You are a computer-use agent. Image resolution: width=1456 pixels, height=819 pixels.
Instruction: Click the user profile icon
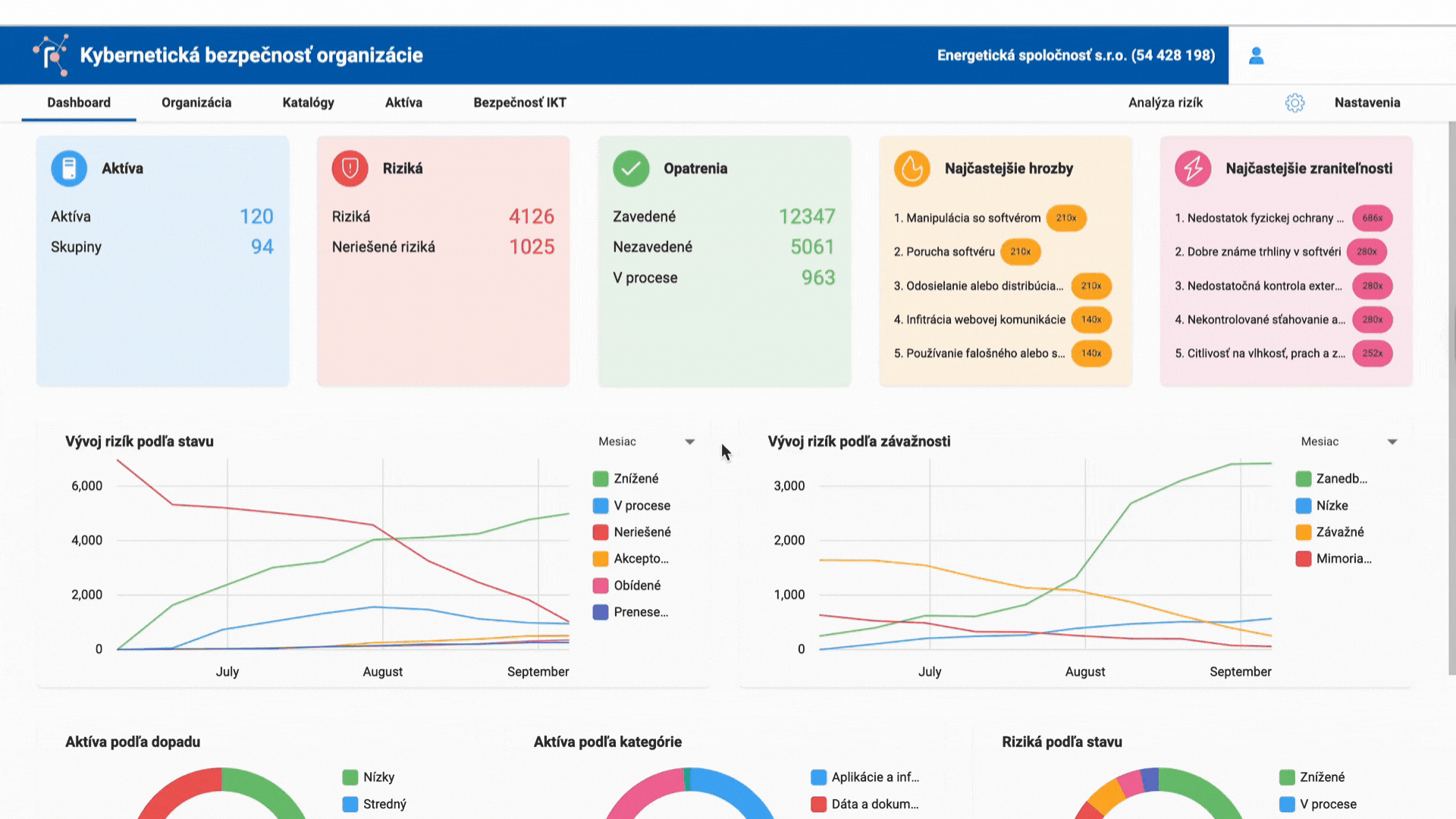(x=1256, y=55)
